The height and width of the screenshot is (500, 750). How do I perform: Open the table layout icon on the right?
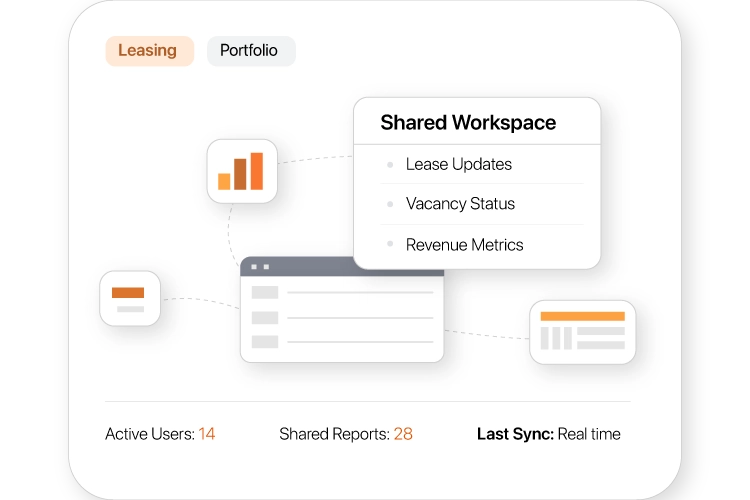[x=582, y=331]
